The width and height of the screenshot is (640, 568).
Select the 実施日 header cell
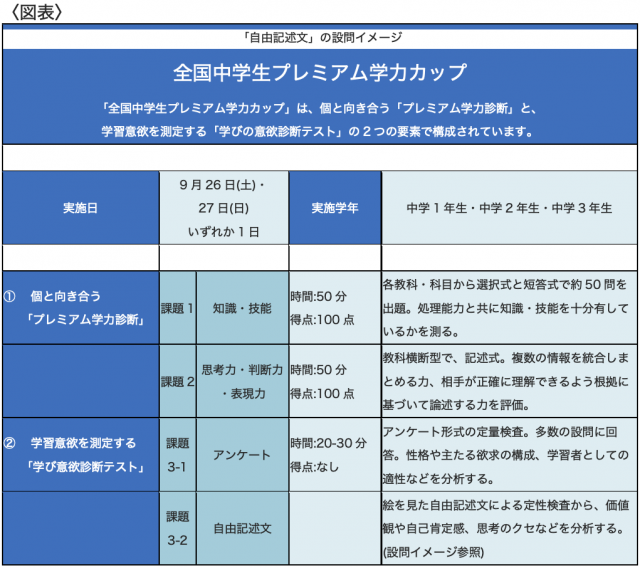81,209
